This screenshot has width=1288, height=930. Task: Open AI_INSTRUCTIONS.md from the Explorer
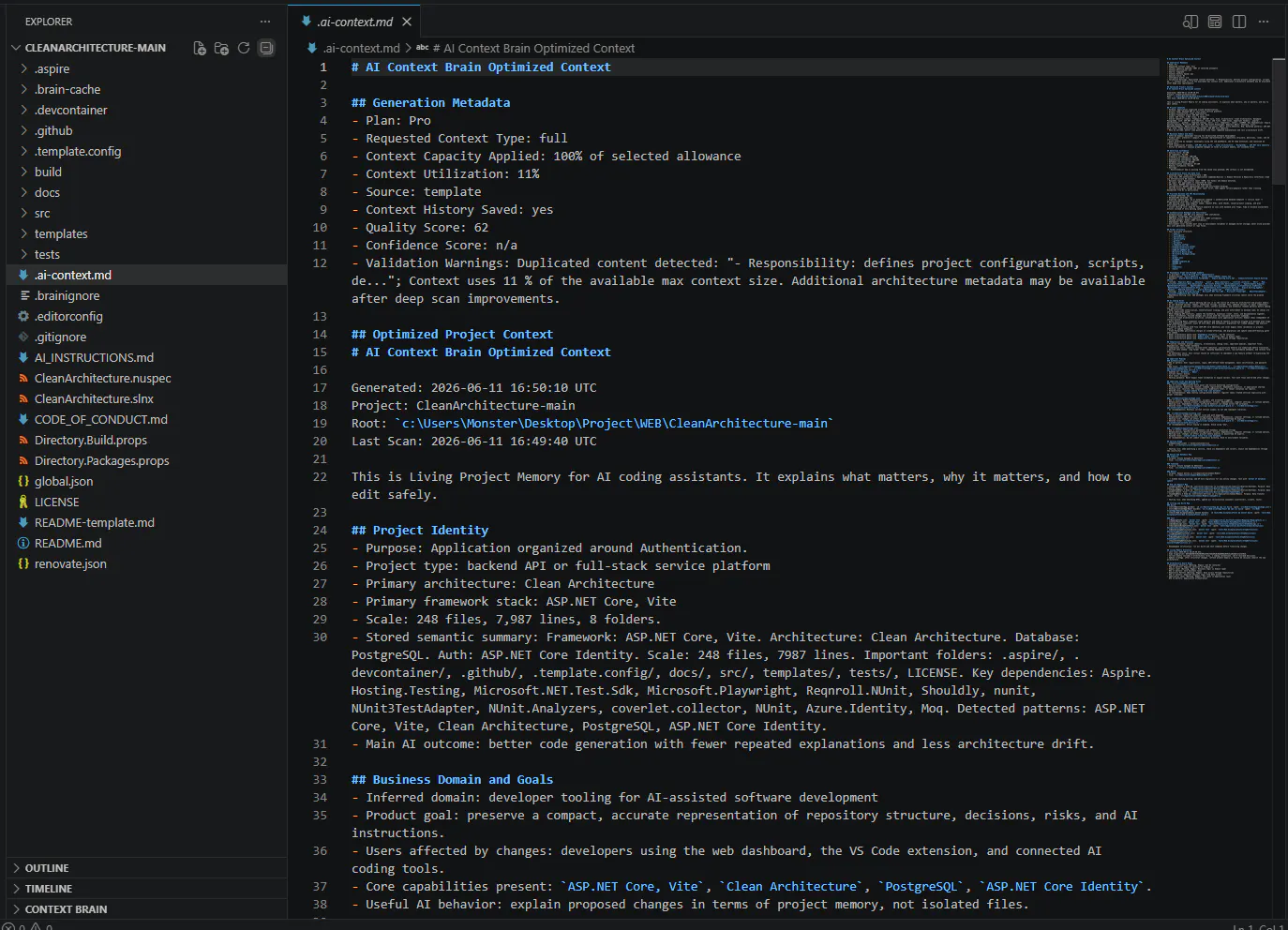tap(146, 357)
